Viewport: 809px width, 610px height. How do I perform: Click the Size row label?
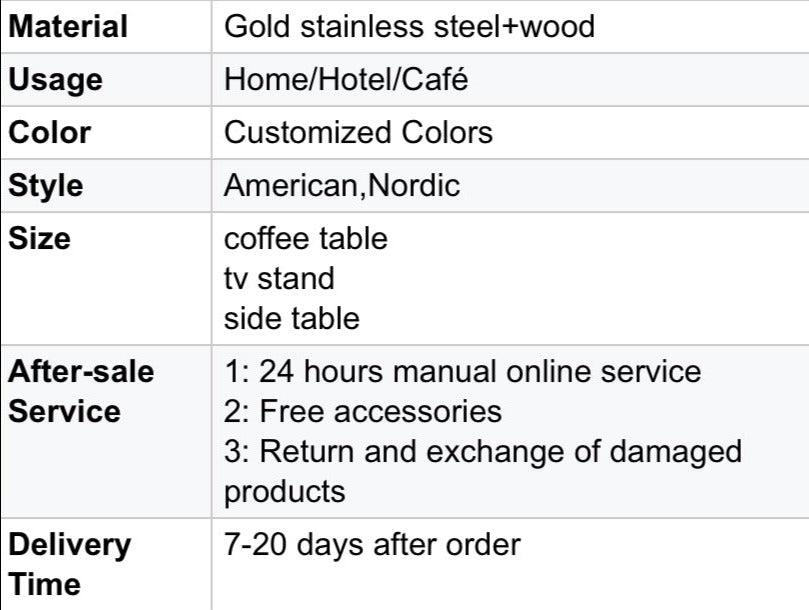point(40,238)
